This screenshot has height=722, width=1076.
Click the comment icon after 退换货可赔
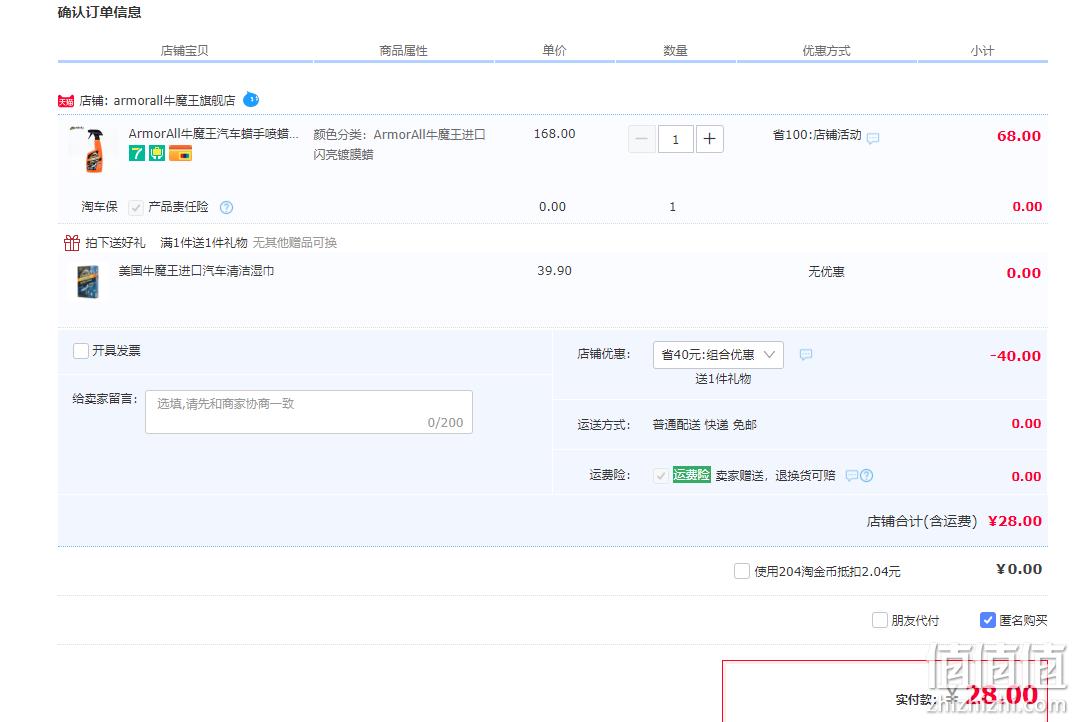pyautogui.click(x=852, y=476)
